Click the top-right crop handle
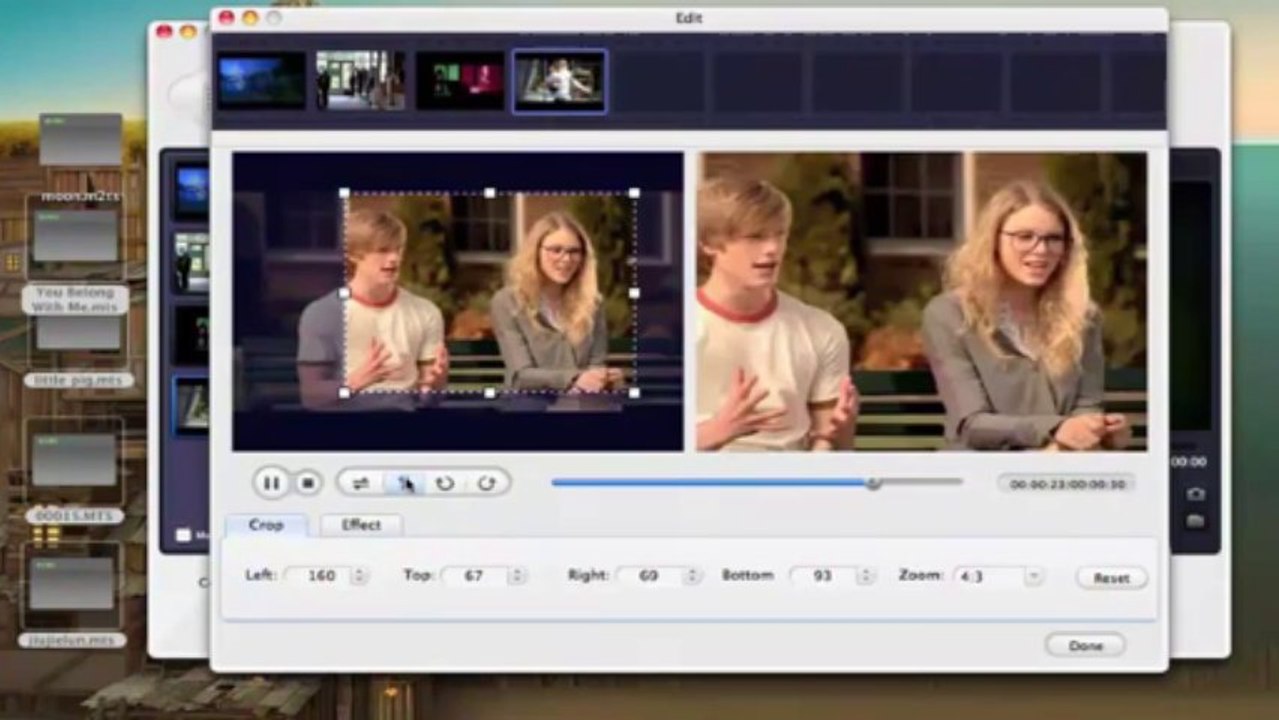This screenshot has width=1279, height=720. pos(635,193)
